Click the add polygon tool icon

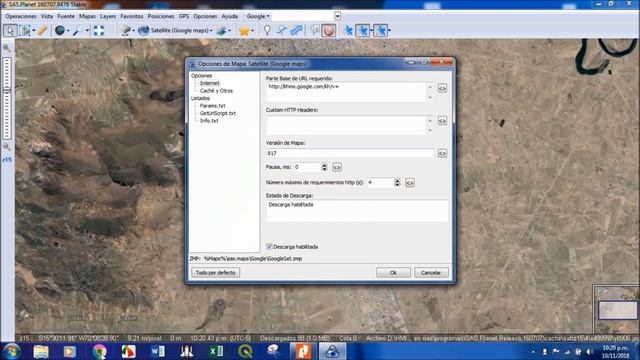[x=297, y=30]
